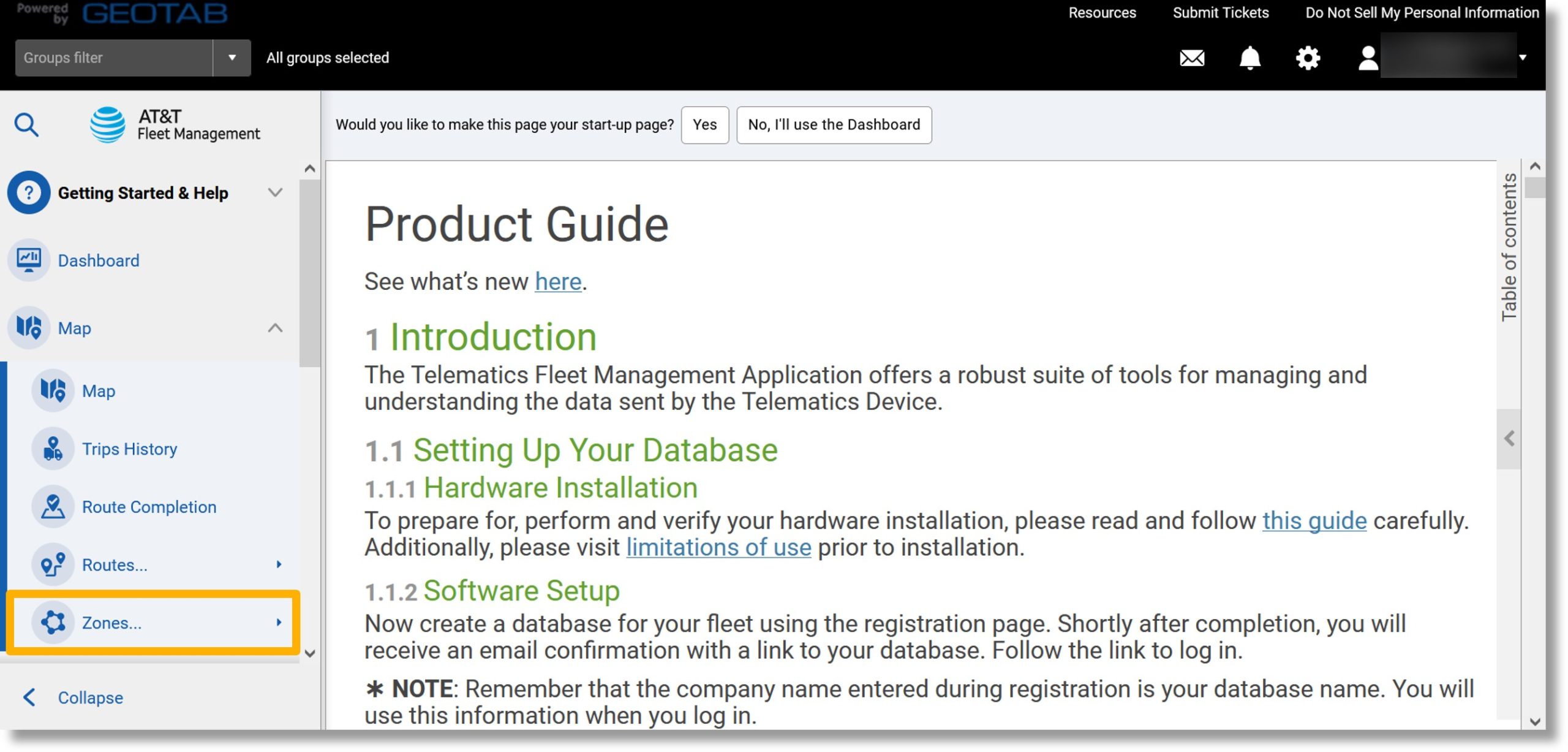This screenshot has width=1568, height=752.
Task: Click Collapse label to collapse sidebar
Action: [x=91, y=697]
